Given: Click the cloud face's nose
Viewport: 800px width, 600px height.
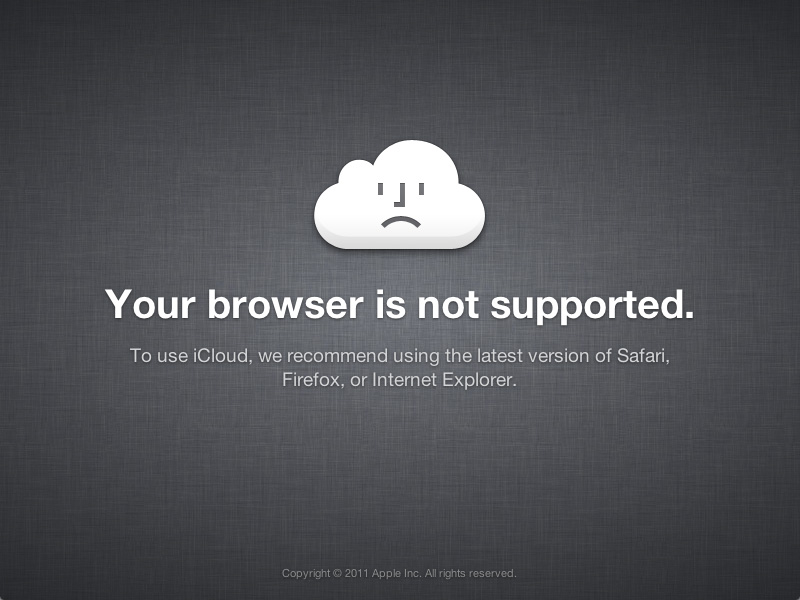Looking at the screenshot, I should coord(400,195).
